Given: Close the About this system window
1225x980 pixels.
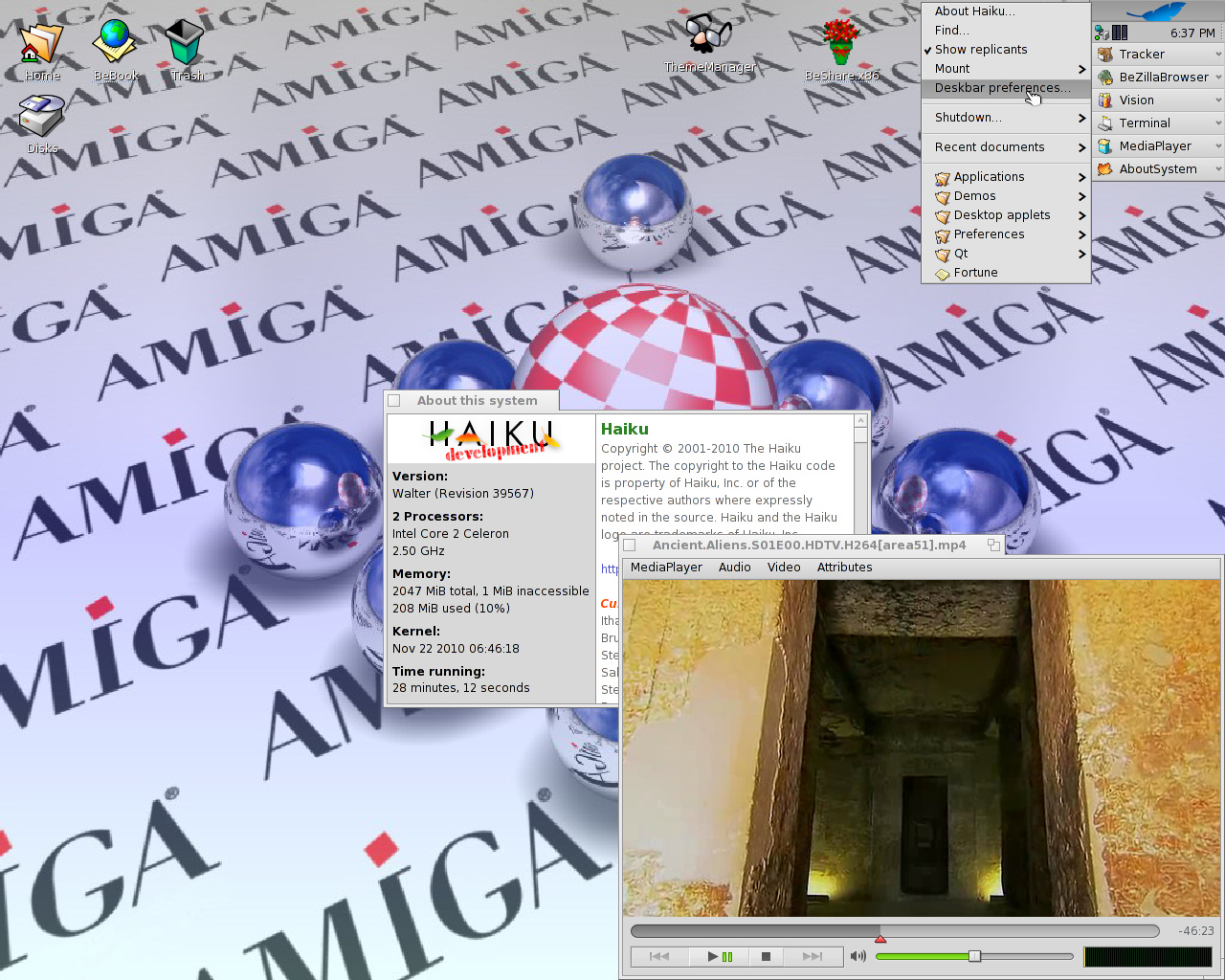Looking at the screenshot, I should (394, 401).
